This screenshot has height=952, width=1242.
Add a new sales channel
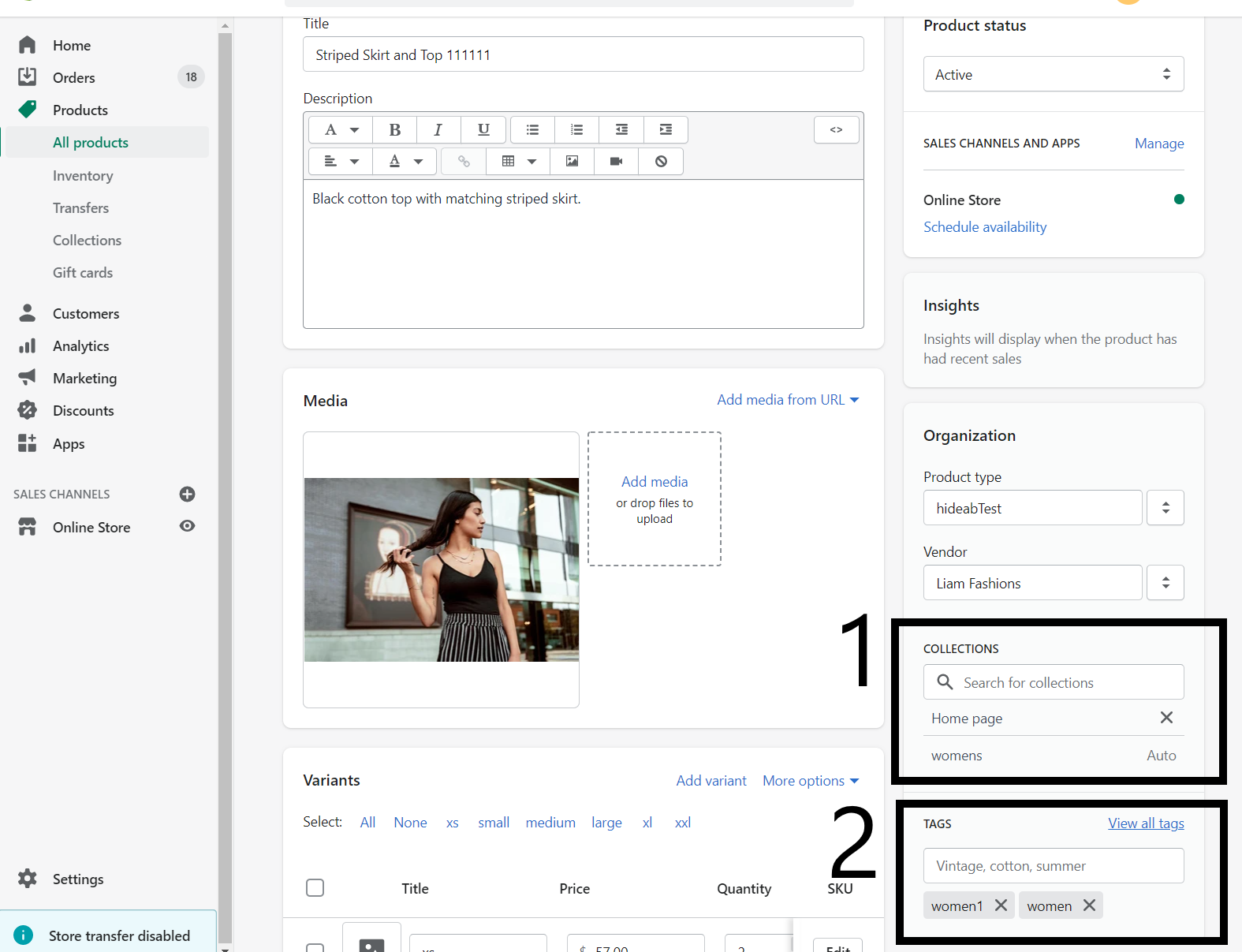click(187, 495)
